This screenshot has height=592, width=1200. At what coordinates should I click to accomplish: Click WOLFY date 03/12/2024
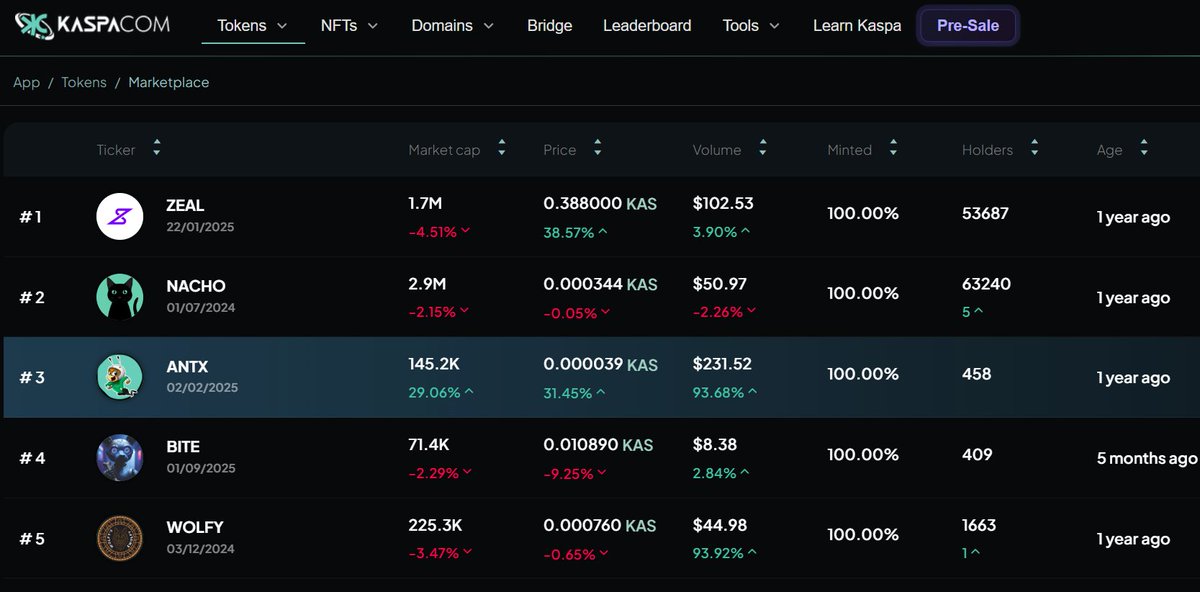point(201,548)
